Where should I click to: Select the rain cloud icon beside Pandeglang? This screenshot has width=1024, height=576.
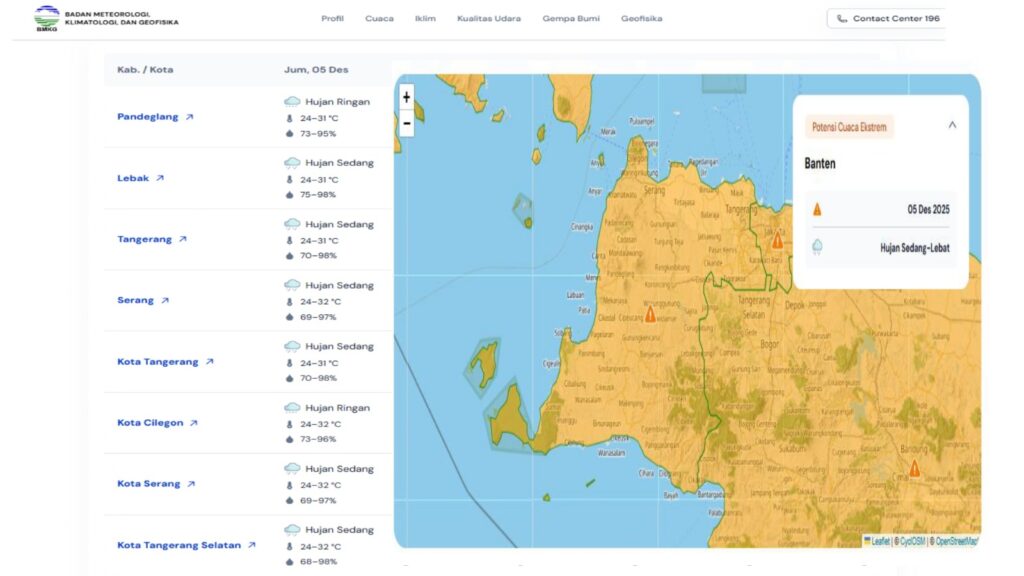pyautogui.click(x=291, y=100)
